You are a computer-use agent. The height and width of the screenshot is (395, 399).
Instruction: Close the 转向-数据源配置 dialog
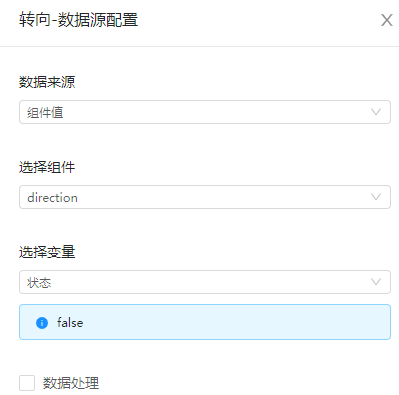click(x=386, y=20)
